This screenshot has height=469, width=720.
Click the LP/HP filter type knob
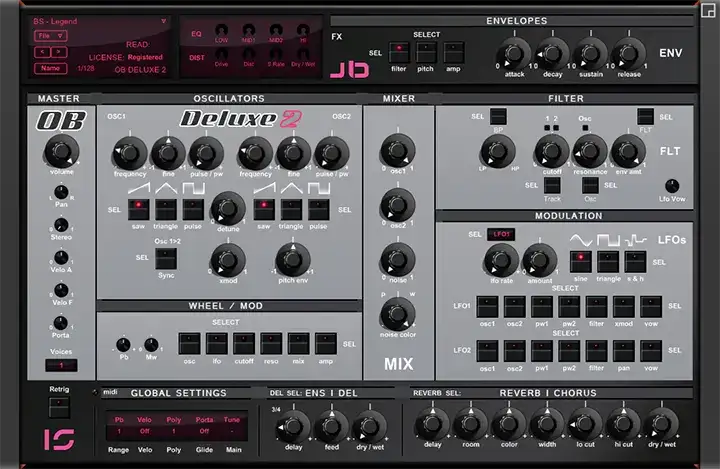click(498, 151)
